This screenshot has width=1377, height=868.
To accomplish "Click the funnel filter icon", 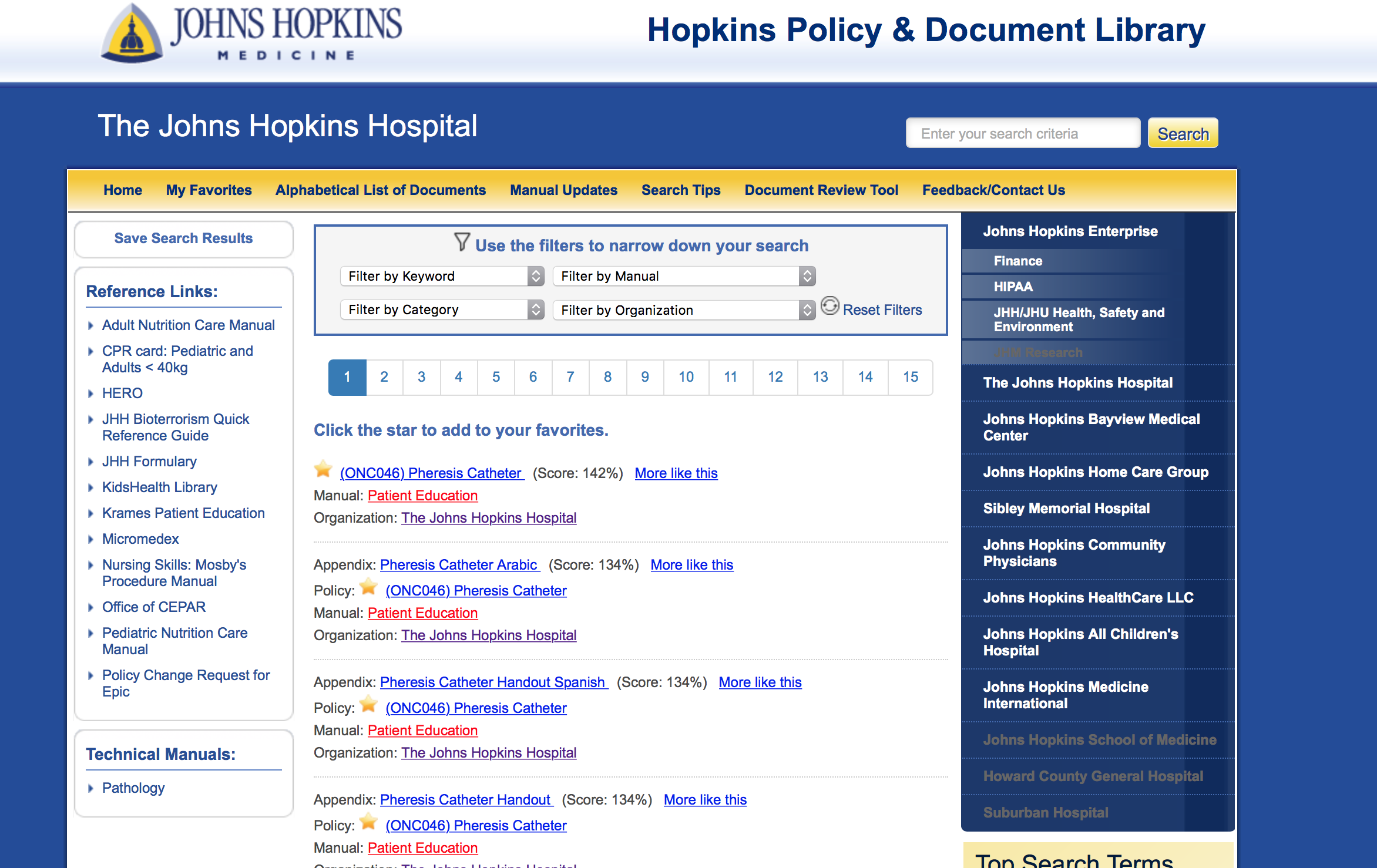I will click(462, 242).
